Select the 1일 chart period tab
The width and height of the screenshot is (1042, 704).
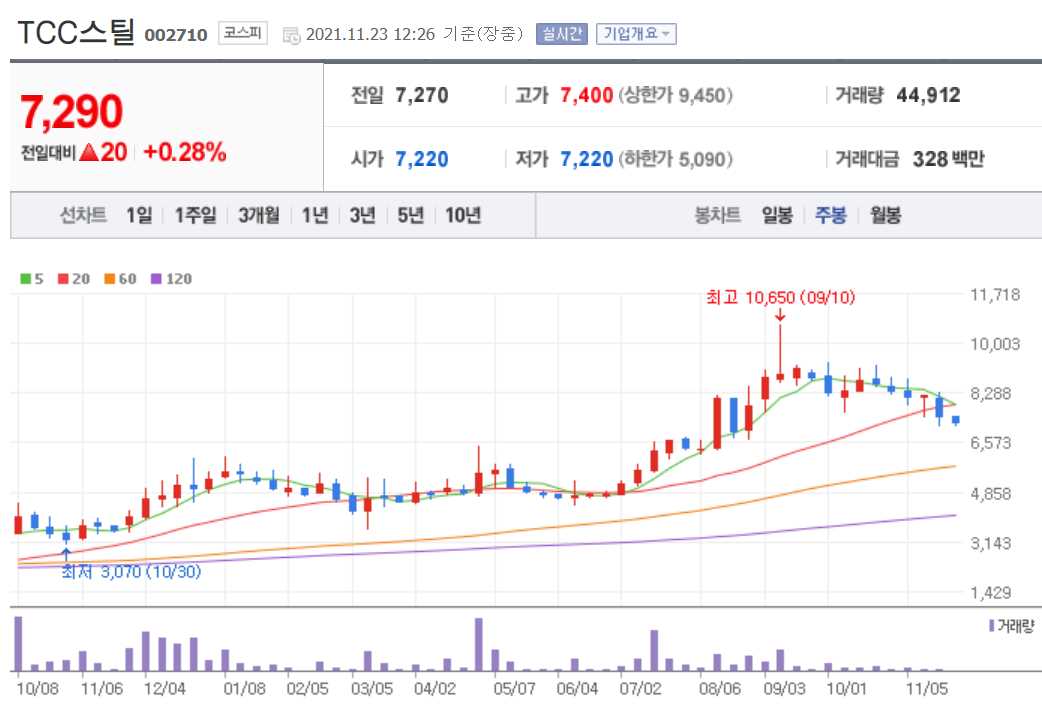[x=138, y=214]
